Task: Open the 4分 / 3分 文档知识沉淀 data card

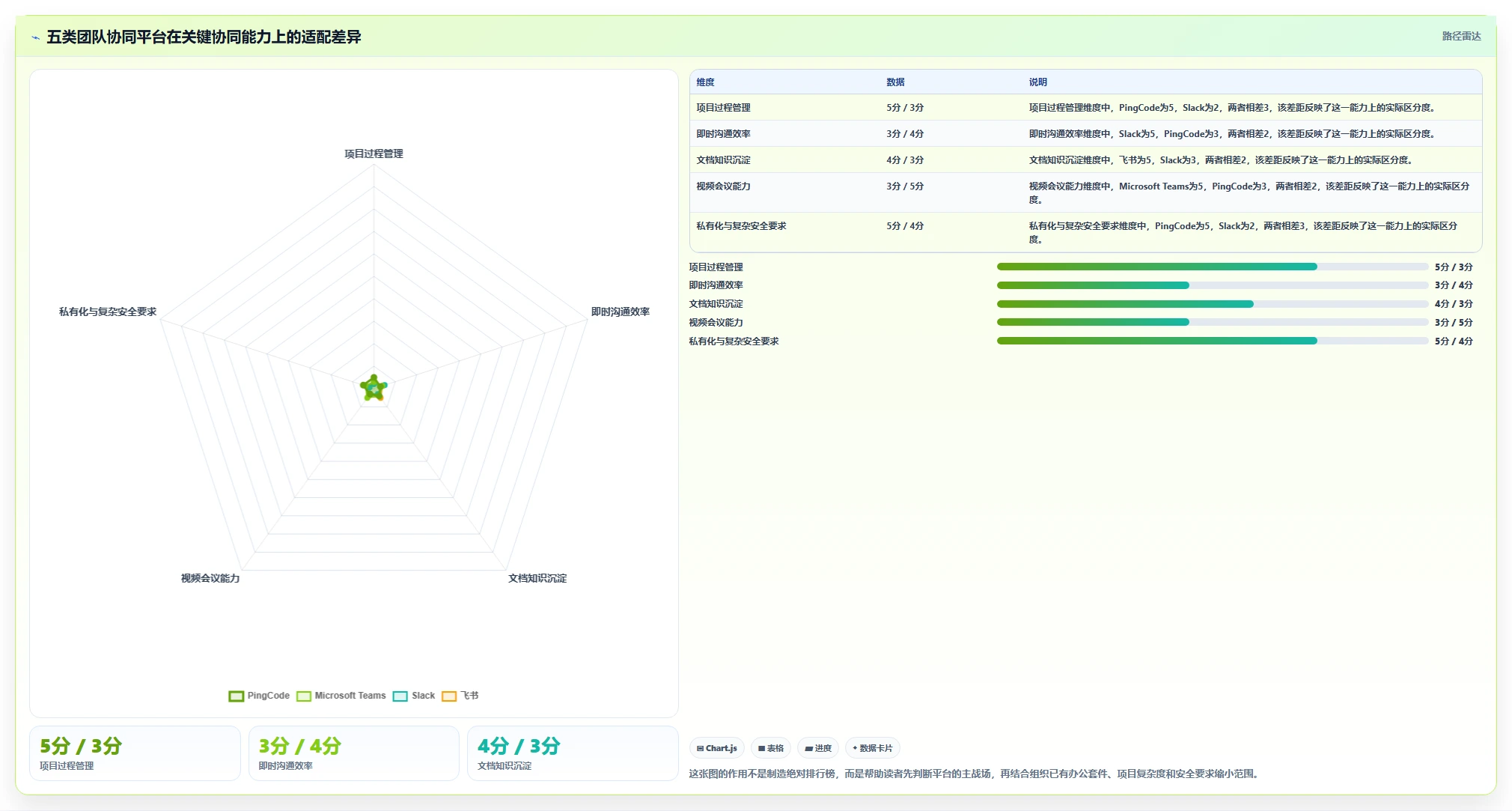Action: coord(573,753)
